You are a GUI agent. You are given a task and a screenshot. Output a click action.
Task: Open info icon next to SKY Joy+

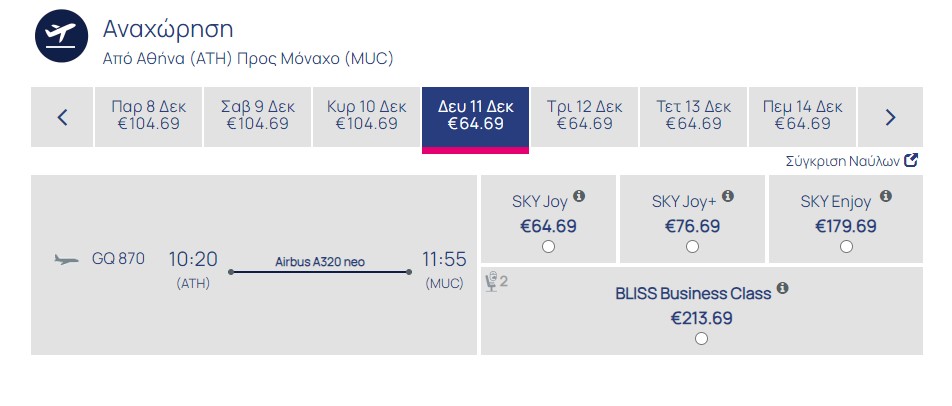pos(727,196)
